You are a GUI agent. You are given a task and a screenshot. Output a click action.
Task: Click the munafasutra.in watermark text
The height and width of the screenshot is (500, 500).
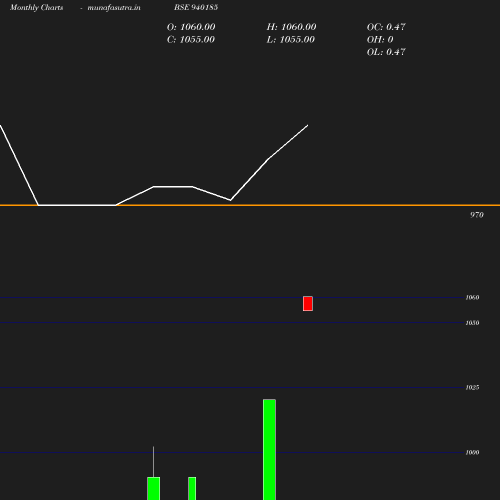(x=114, y=8)
